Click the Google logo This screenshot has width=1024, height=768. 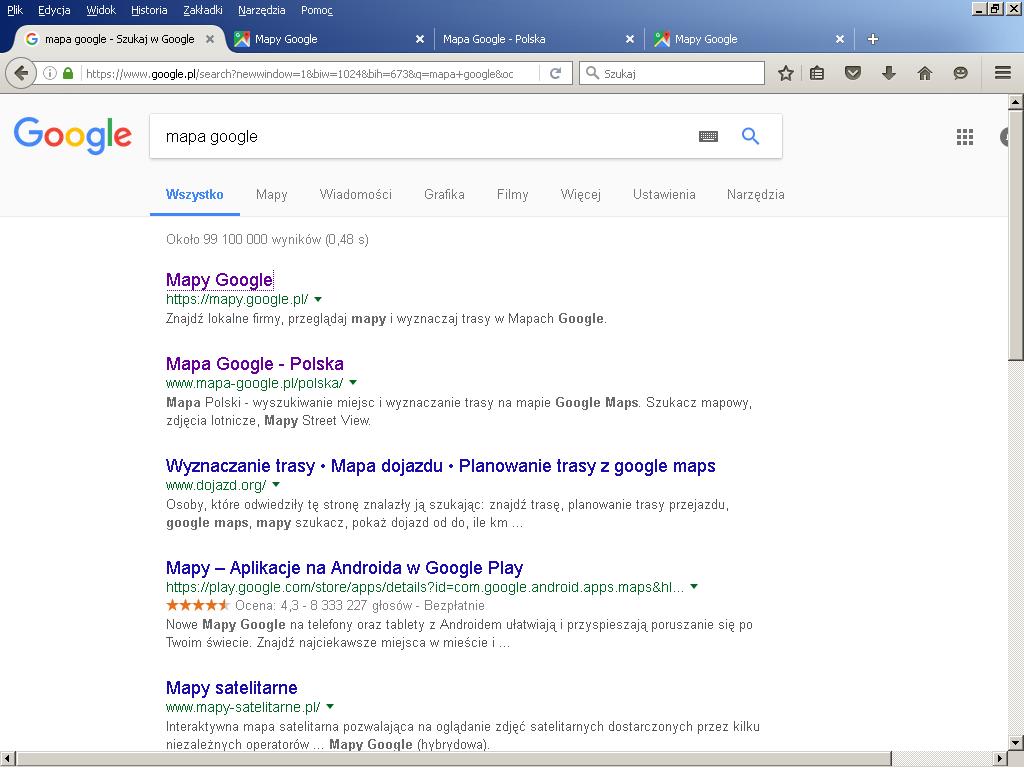(72, 135)
